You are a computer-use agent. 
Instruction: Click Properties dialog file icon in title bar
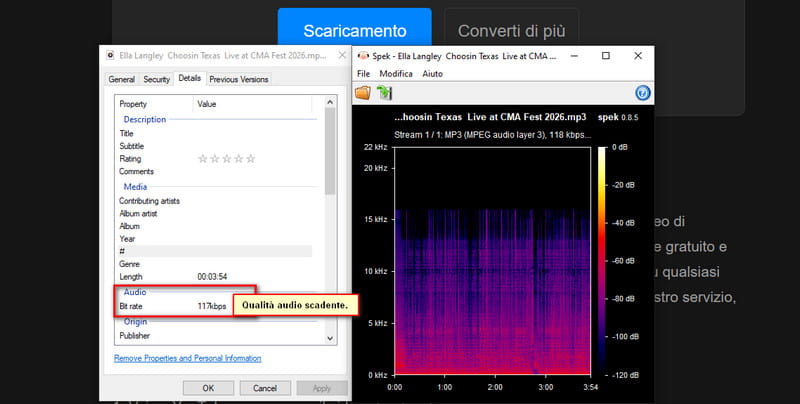(110, 55)
